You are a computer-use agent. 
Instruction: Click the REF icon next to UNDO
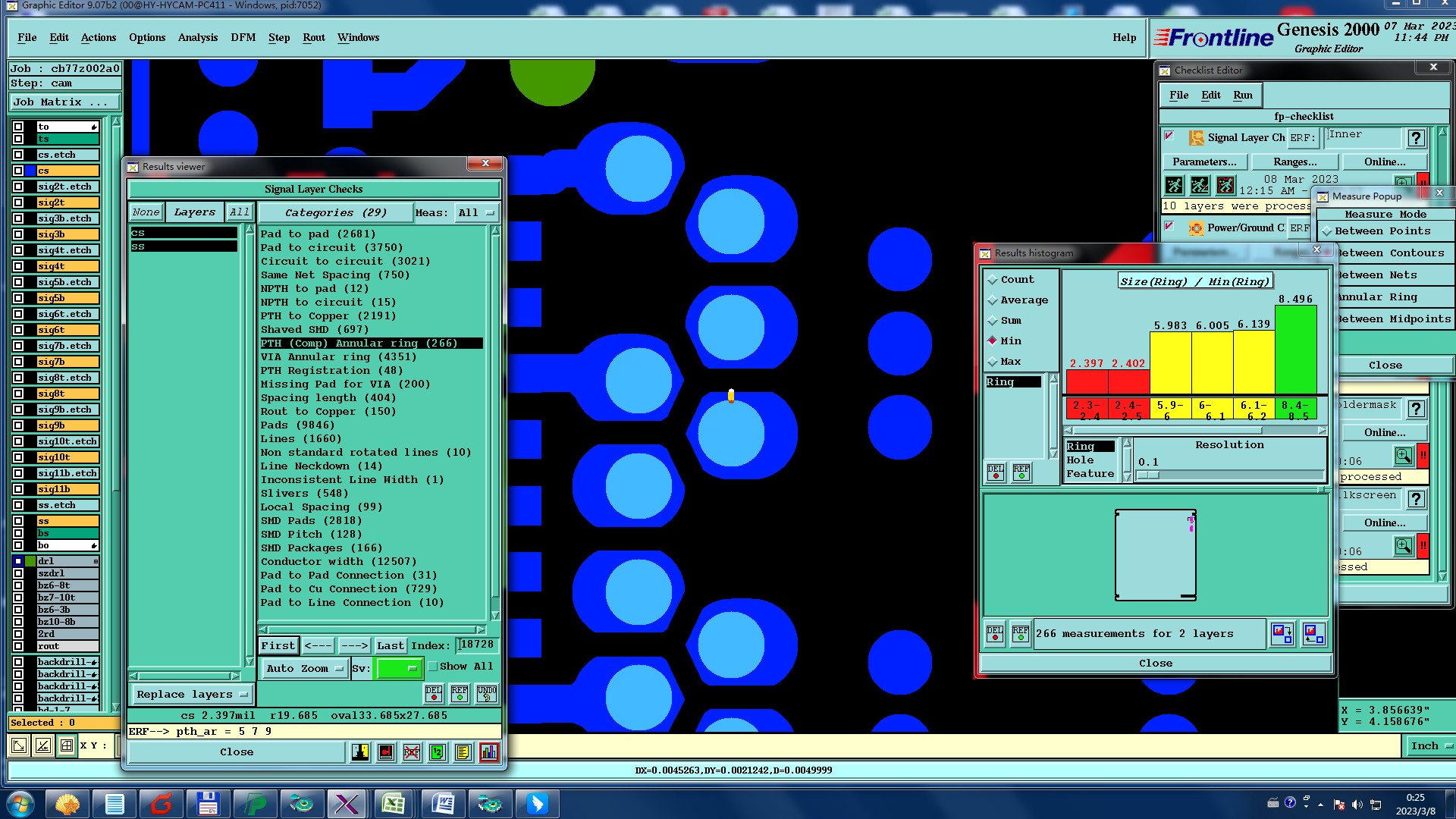(x=460, y=694)
